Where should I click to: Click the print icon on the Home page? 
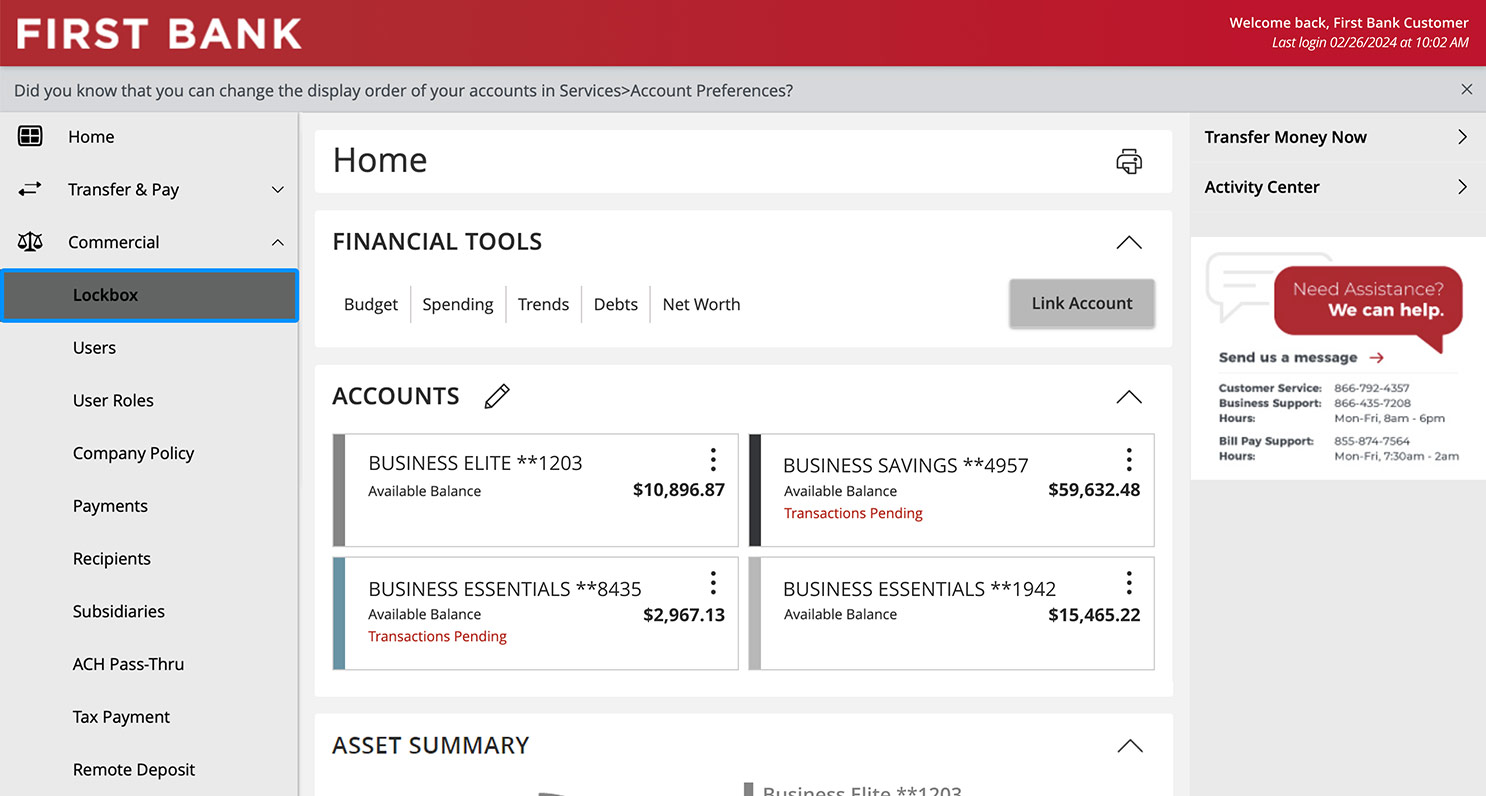pyautogui.click(x=1129, y=160)
